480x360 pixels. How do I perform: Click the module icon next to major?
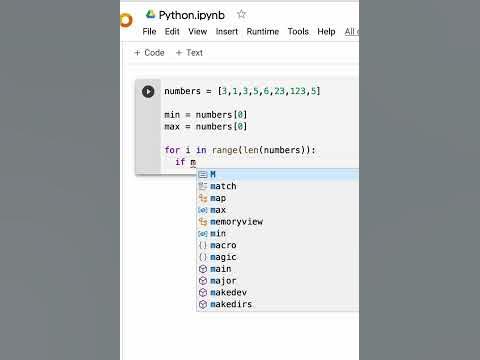[x=203, y=281]
